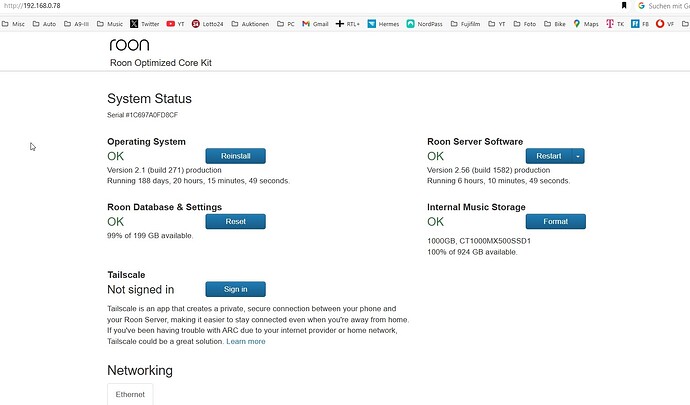690x405 pixels.
Task: Follow the Tailscale Learn more link
Action: [x=245, y=341]
